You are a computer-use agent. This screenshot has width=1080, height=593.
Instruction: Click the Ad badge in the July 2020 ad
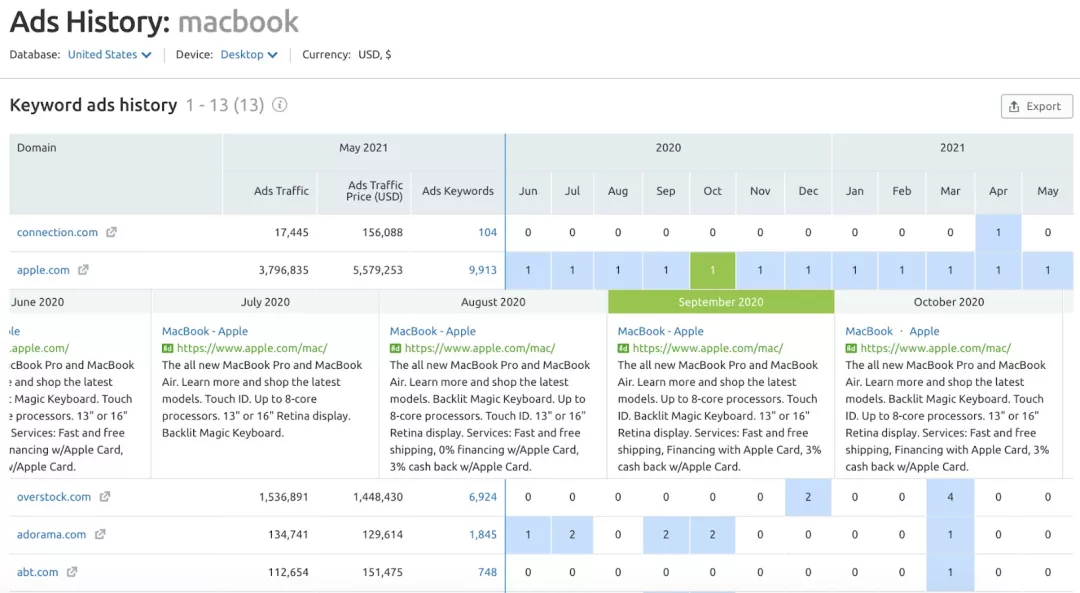coord(167,348)
